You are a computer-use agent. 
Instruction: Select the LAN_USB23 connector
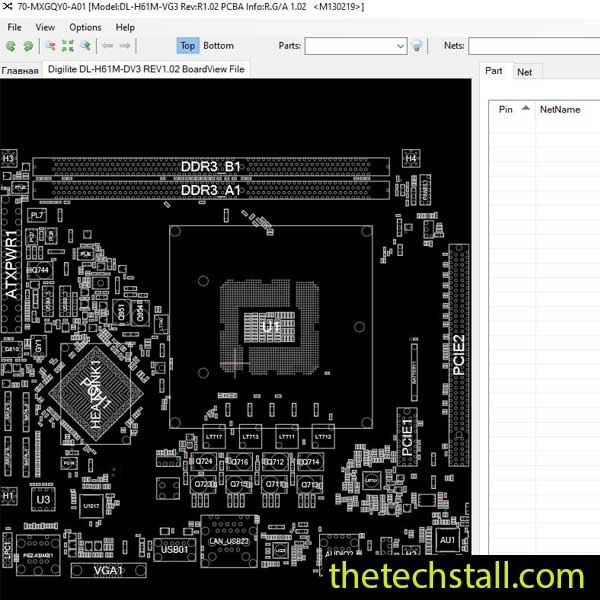(x=229, y=541)
